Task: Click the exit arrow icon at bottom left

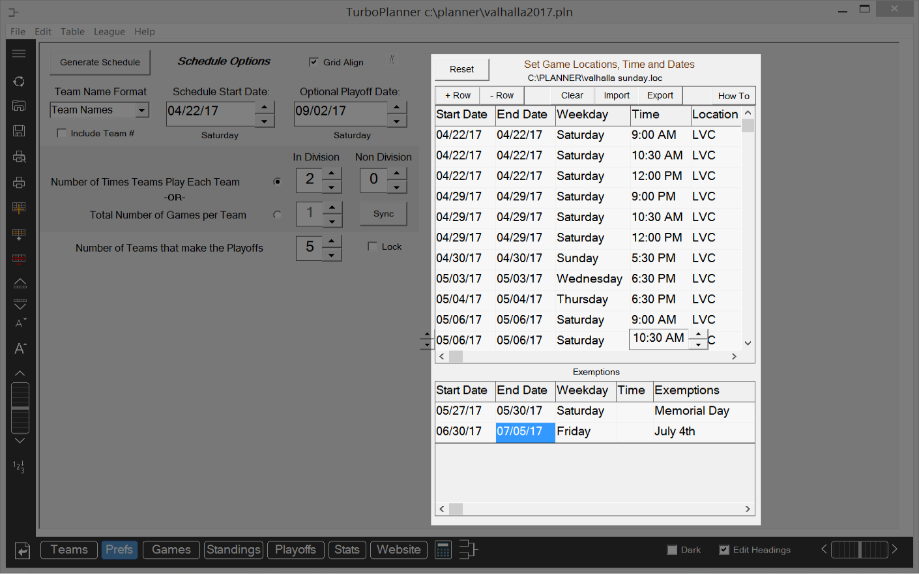Action: [x=22, y=550]
